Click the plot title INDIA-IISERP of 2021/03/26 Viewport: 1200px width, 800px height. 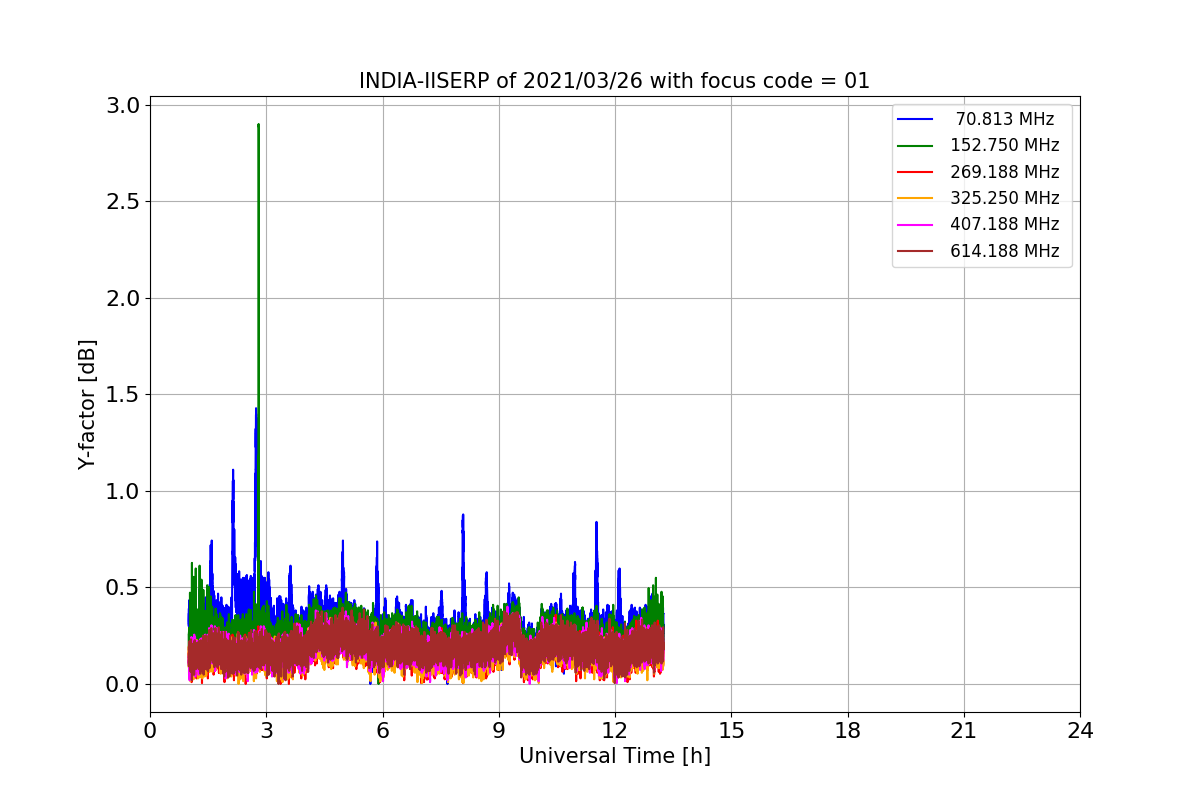pos(614,81)
